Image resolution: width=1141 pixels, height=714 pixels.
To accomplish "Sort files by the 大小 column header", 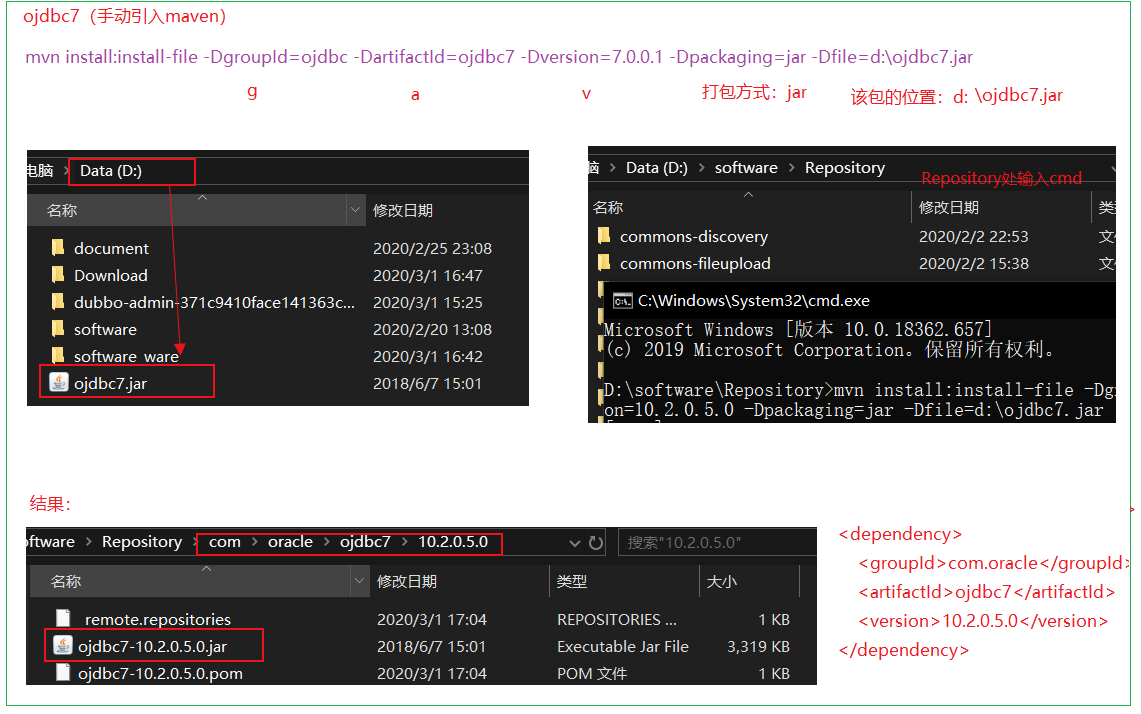I will tap(722, 581).
